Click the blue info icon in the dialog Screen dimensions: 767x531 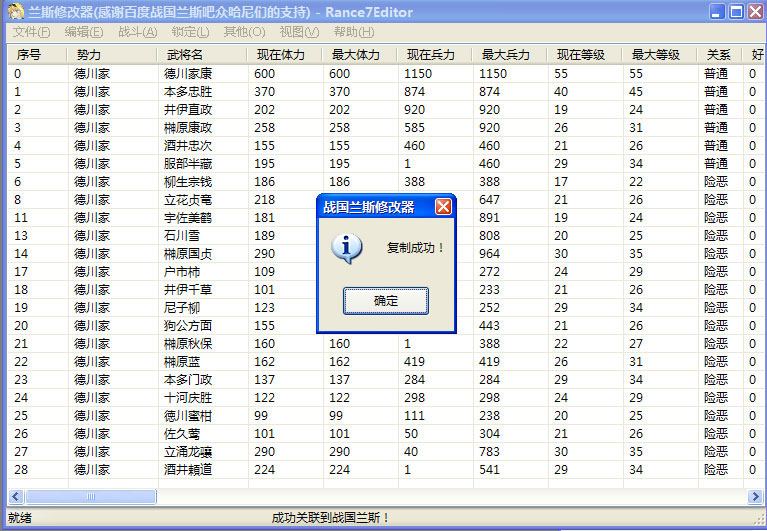pos(345,247)
